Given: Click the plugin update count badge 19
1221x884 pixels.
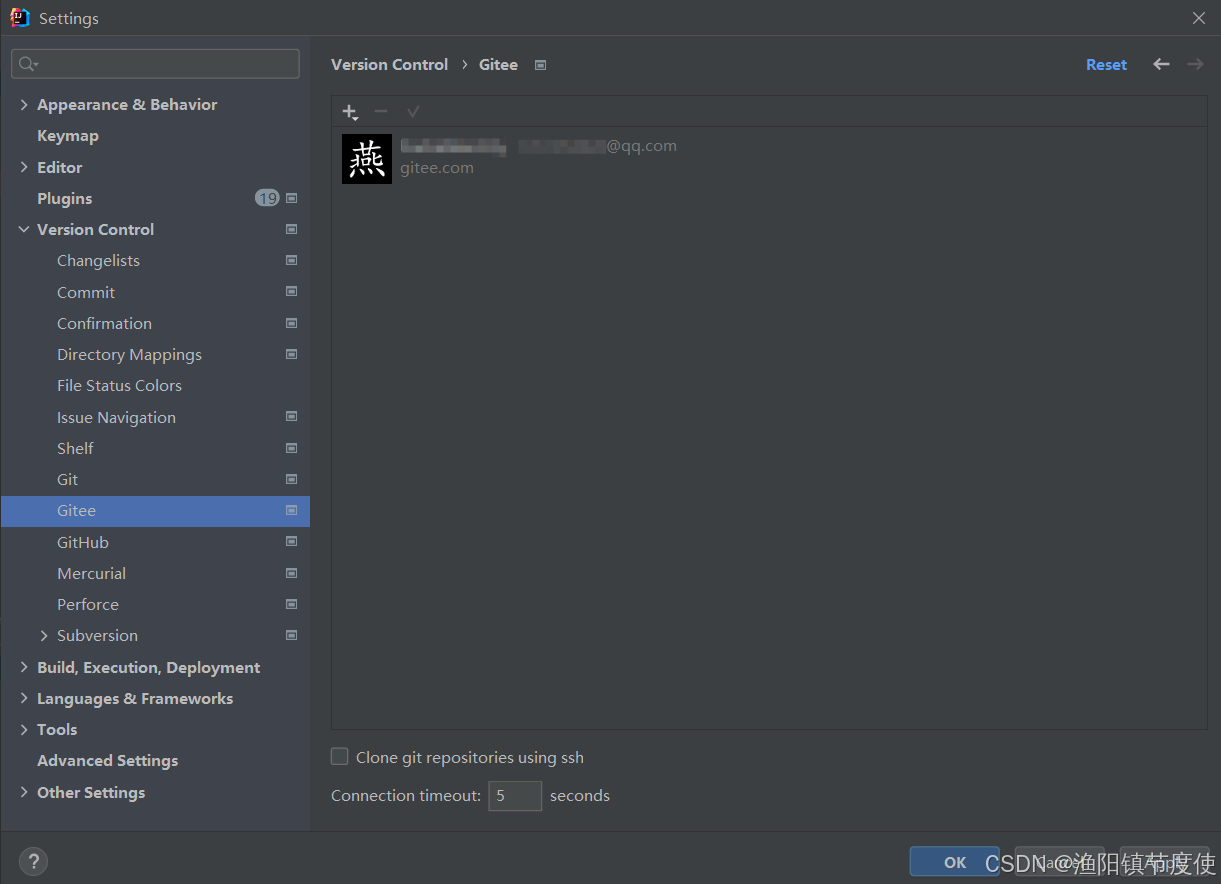Looking at the screenshot, I should click(x=267, y=198).
